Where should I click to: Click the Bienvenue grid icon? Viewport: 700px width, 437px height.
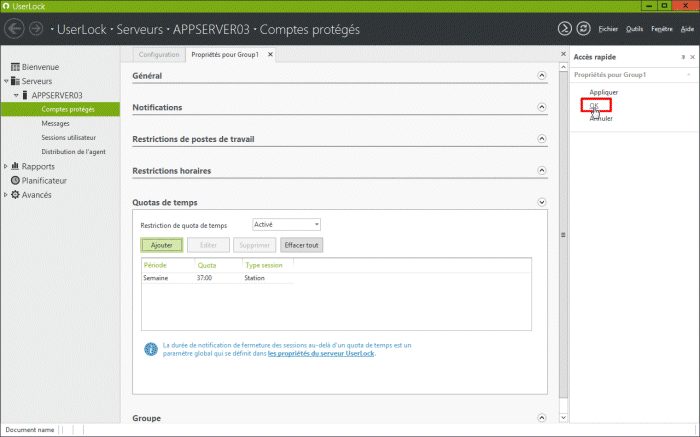(15, 67)
